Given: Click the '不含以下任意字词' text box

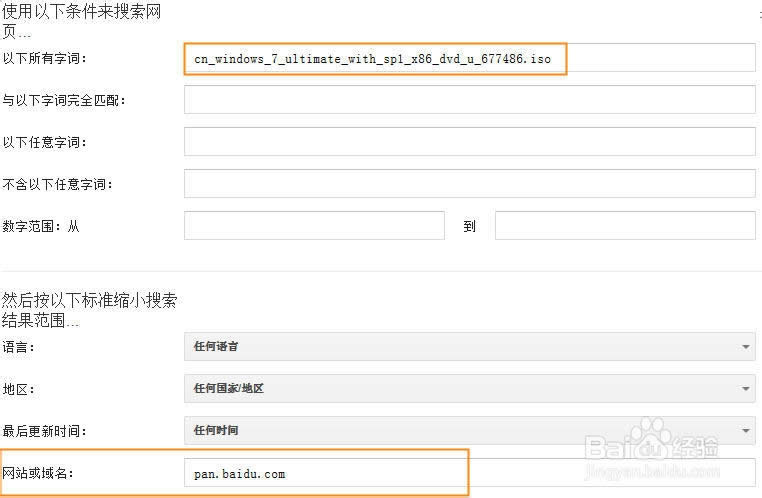Looking at the screenshot, I should coord(469,184).
